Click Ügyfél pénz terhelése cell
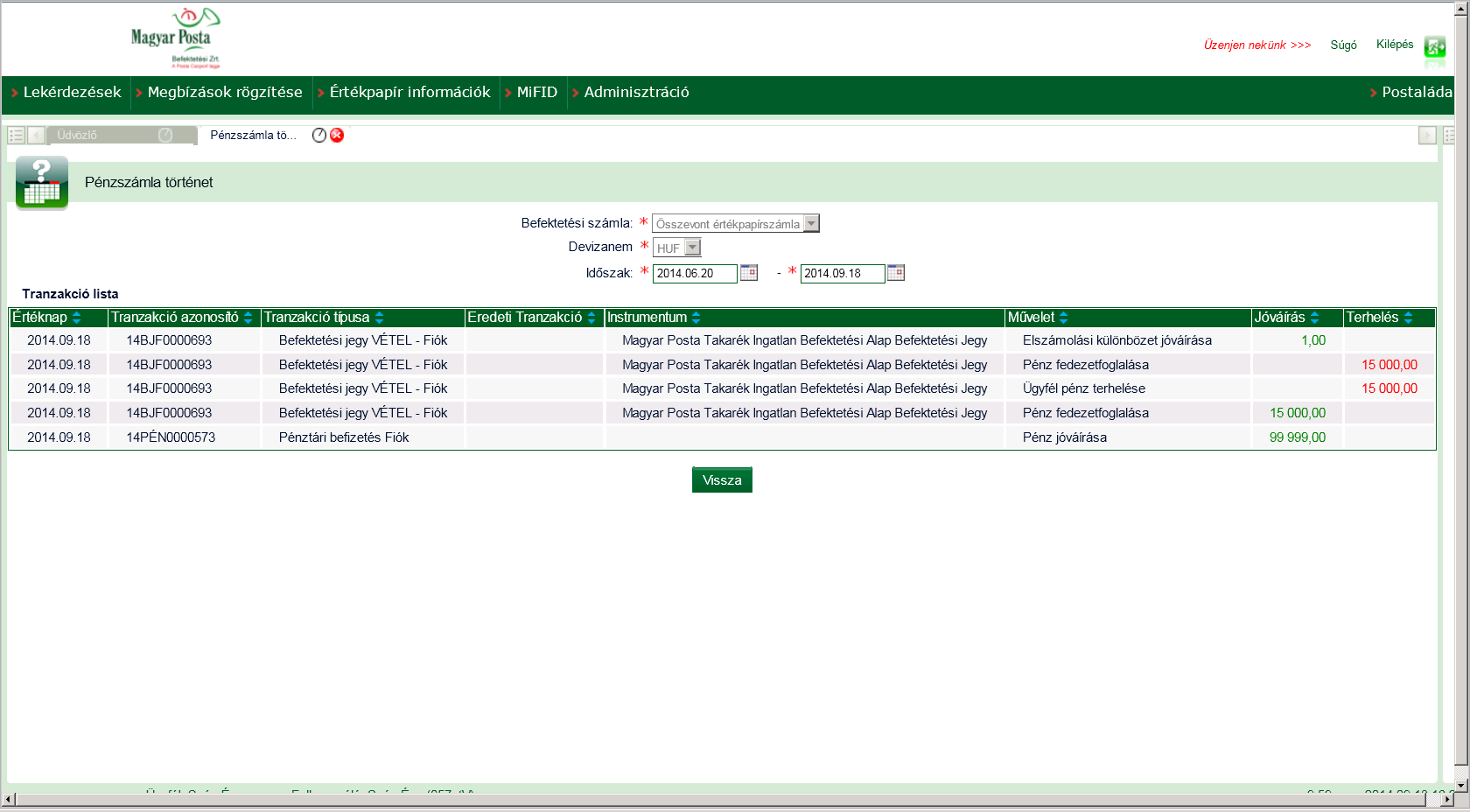This screenshot has width=1470, height=812. click(1084, 388)
